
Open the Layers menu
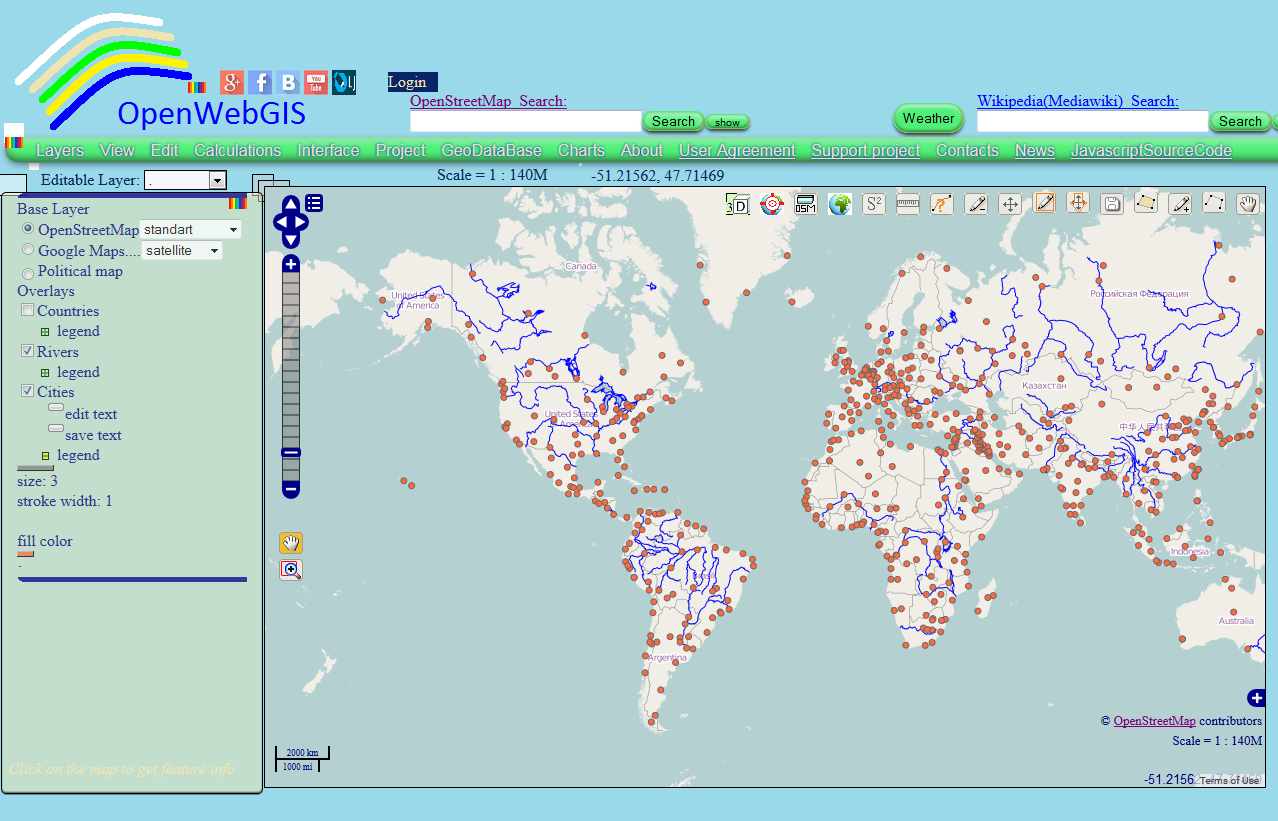pyautogui.click(x=60, y=150)
